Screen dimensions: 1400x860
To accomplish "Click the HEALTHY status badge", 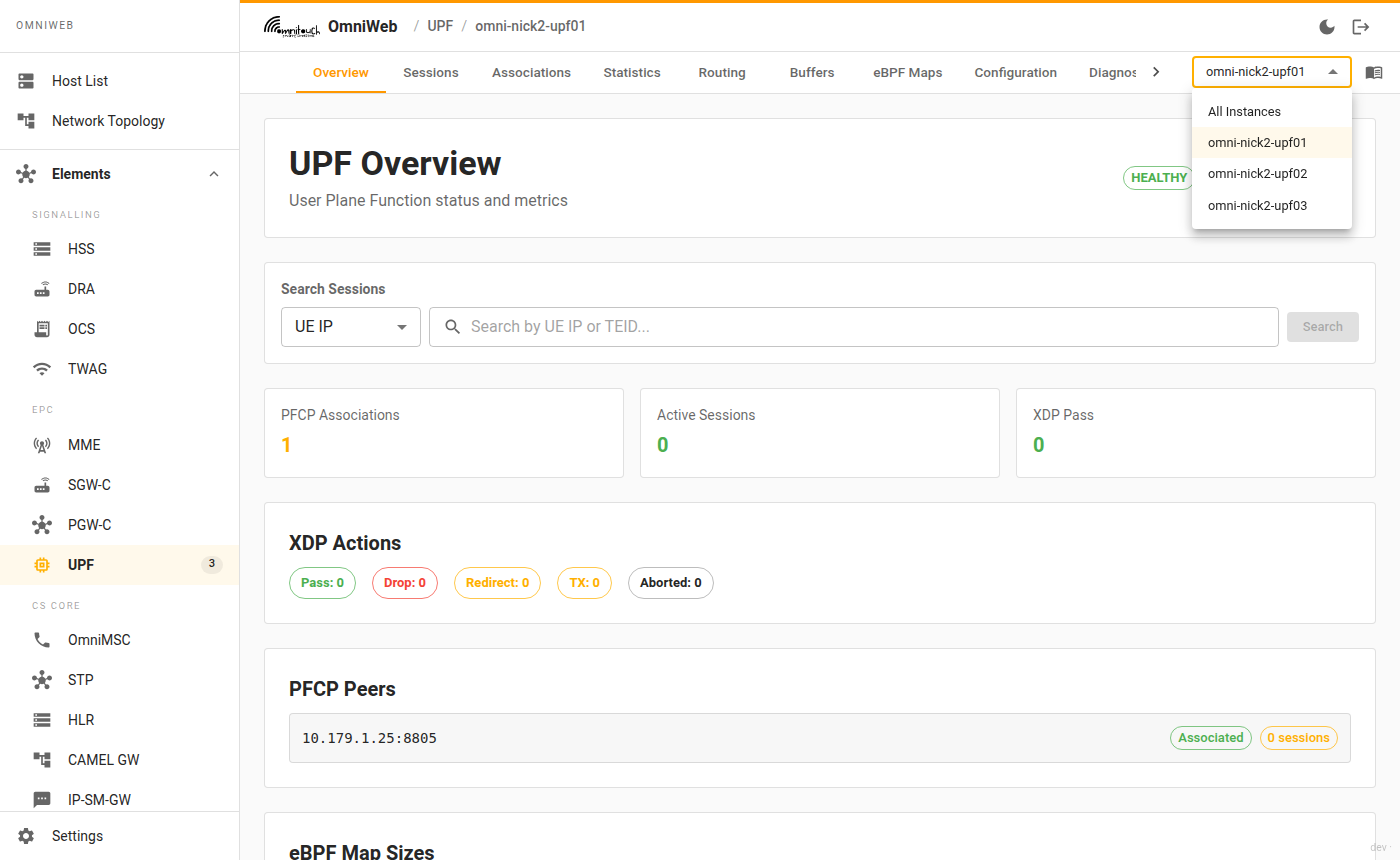I will [x=1159, y=178].
